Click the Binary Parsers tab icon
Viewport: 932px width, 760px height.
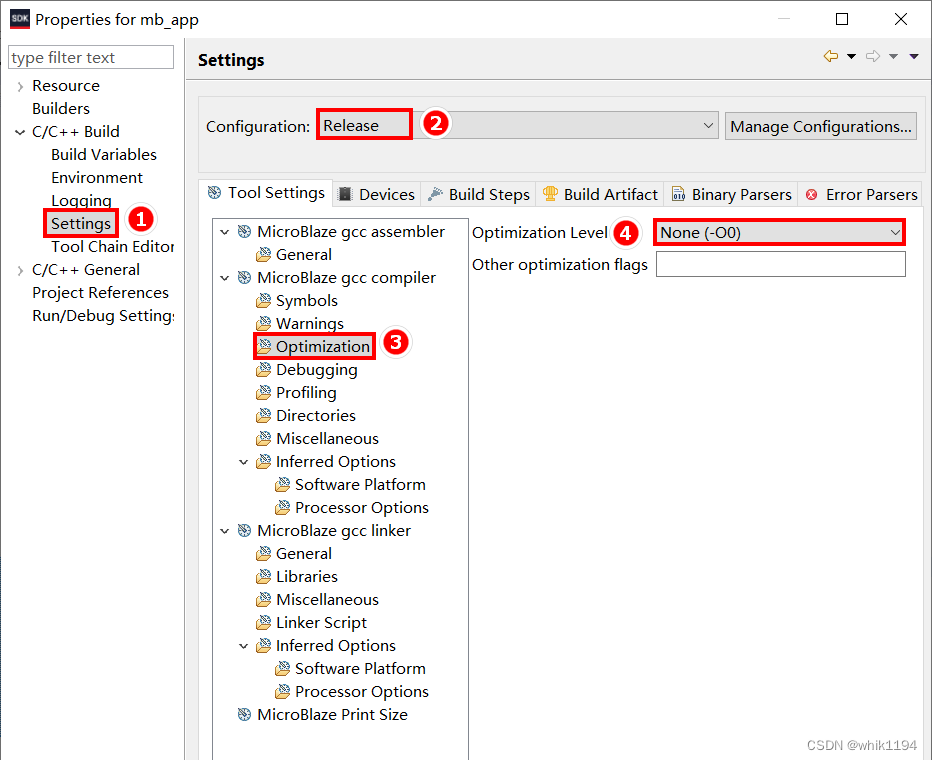678,194
